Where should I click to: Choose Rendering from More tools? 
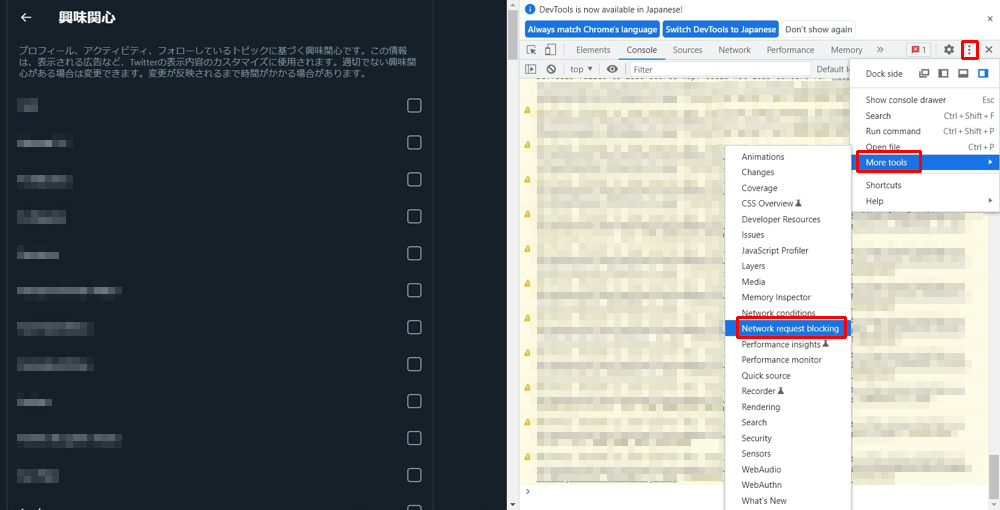tap(788, 407)
